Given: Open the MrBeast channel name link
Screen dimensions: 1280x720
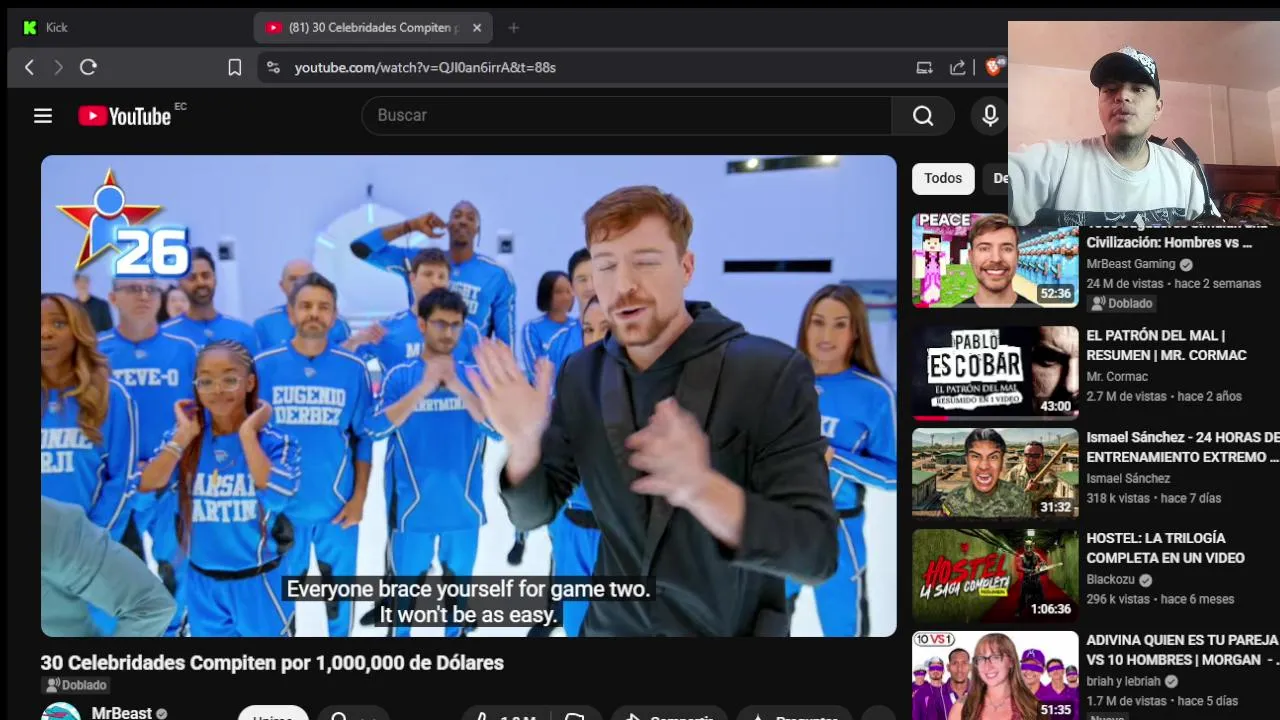Looking at the screenshot, I should pyautogui.click(x=122, y=713).
